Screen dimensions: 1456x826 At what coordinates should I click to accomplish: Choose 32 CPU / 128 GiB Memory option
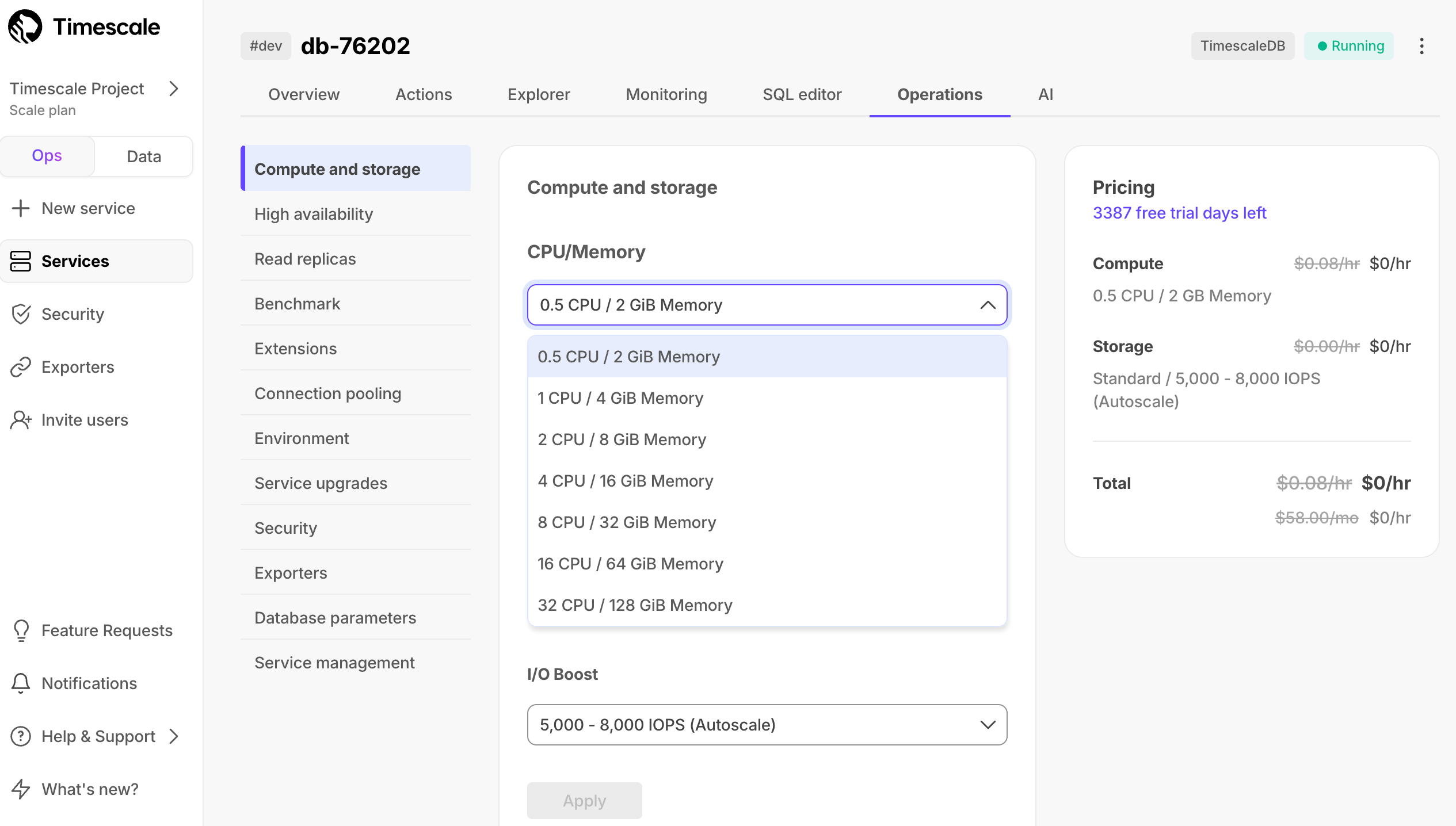(767, 605)
